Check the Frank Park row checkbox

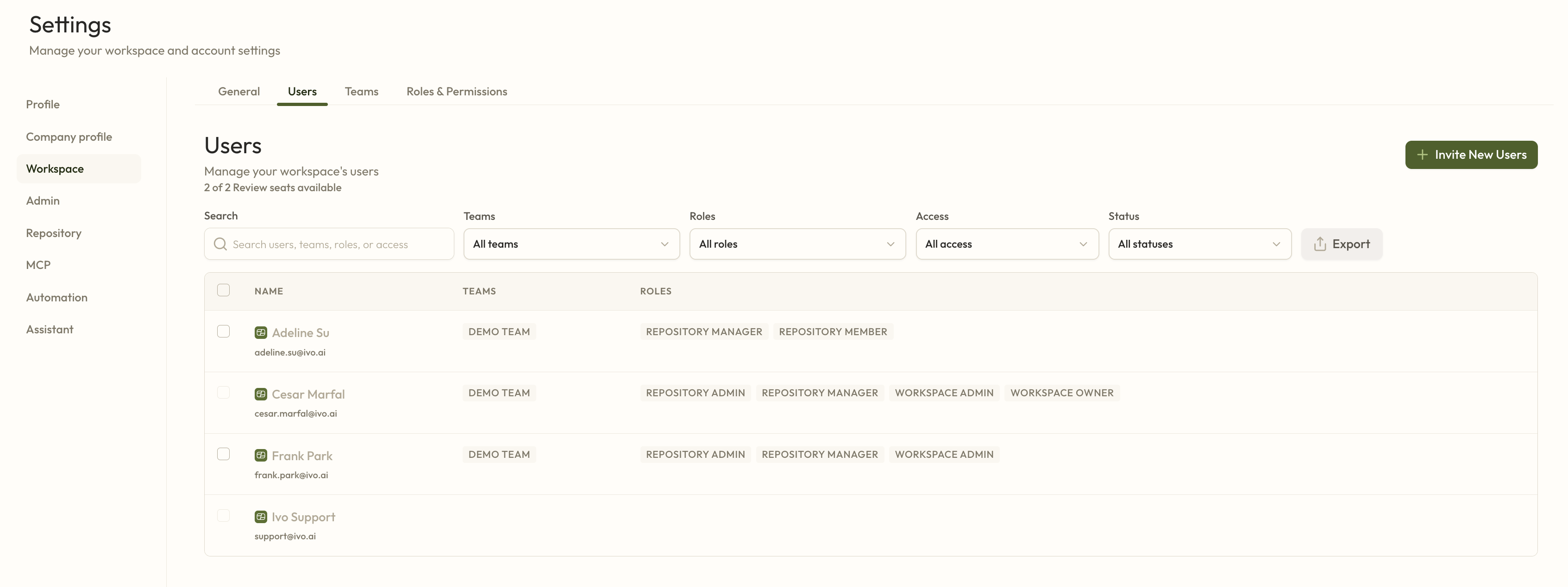[223, 454]
